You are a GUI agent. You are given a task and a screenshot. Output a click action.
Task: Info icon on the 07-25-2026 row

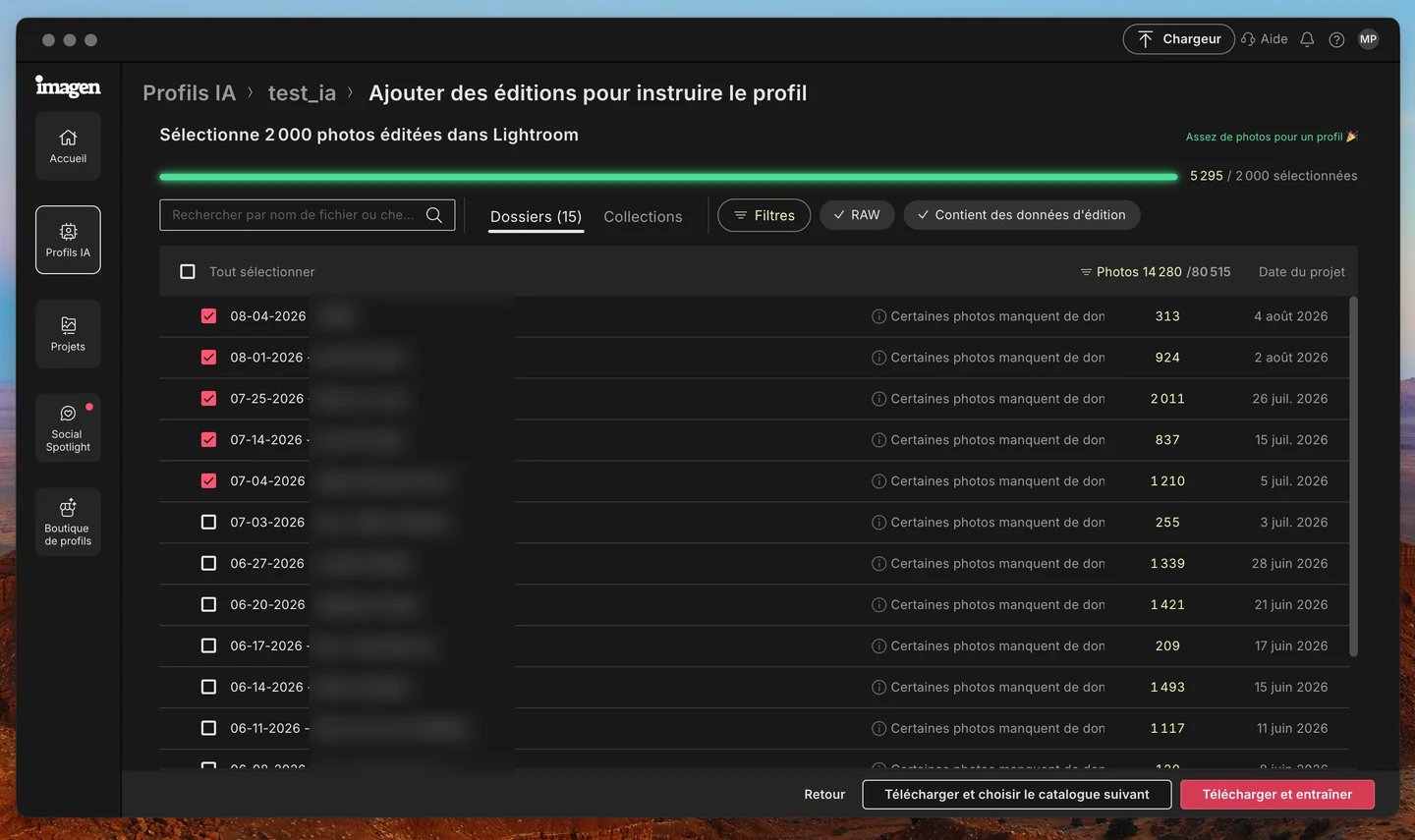click(878, 399)
